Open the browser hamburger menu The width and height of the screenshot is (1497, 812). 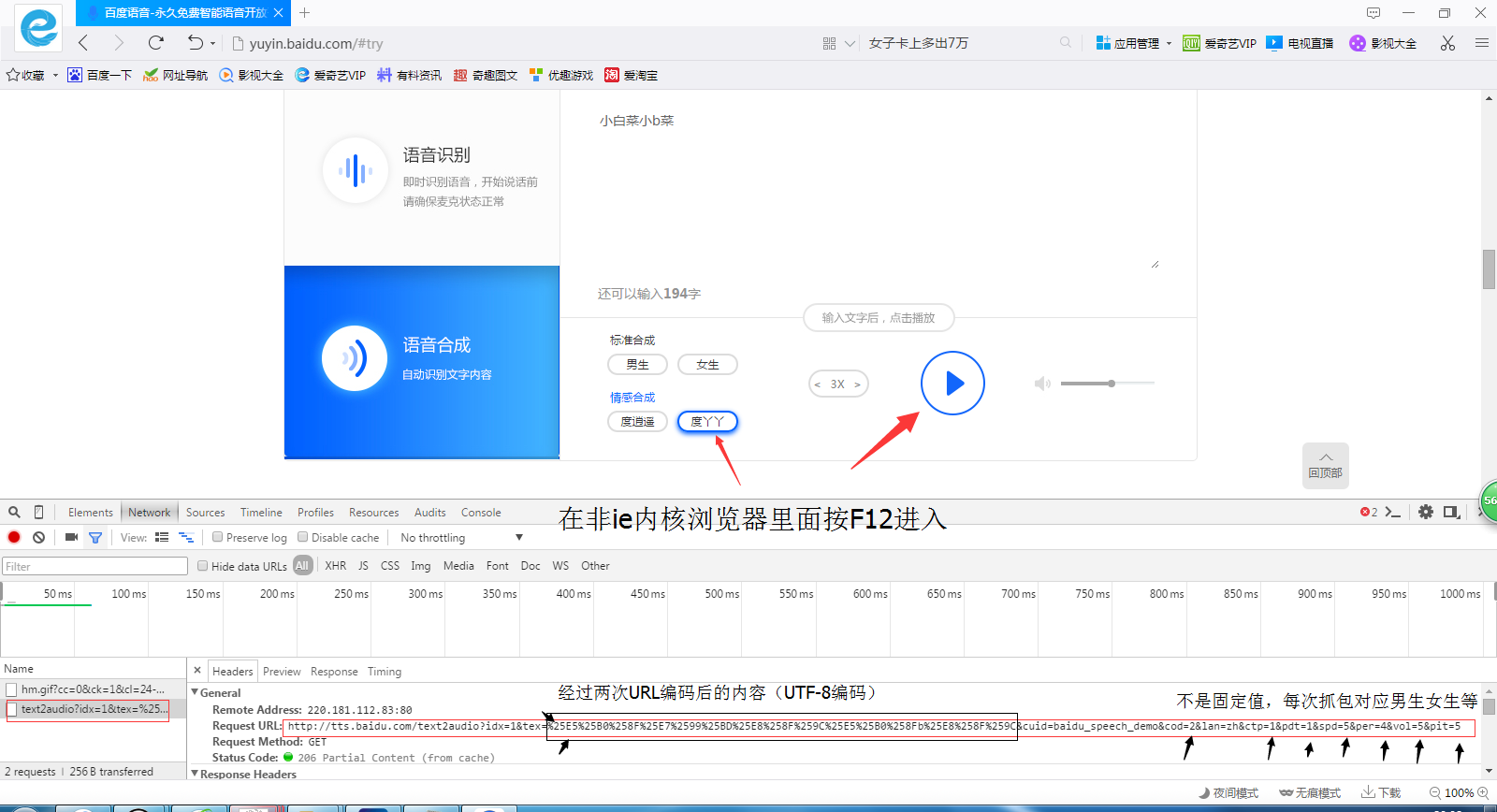(1482, 42)
